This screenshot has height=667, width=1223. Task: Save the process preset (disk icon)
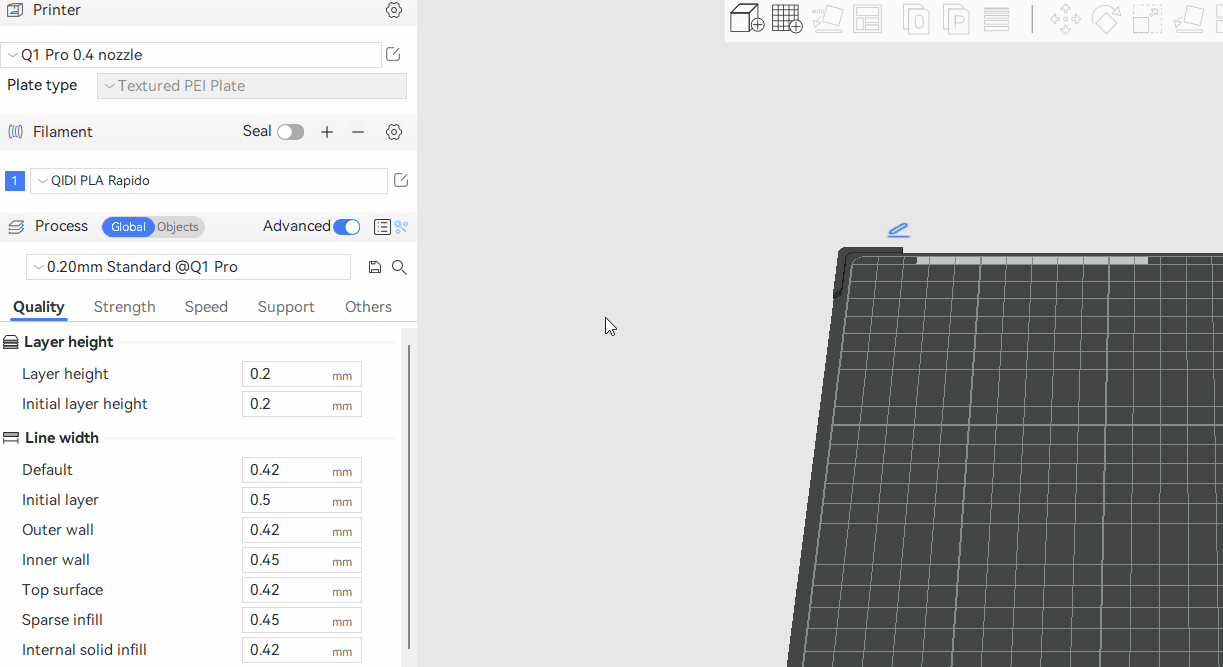coord(375,267)
